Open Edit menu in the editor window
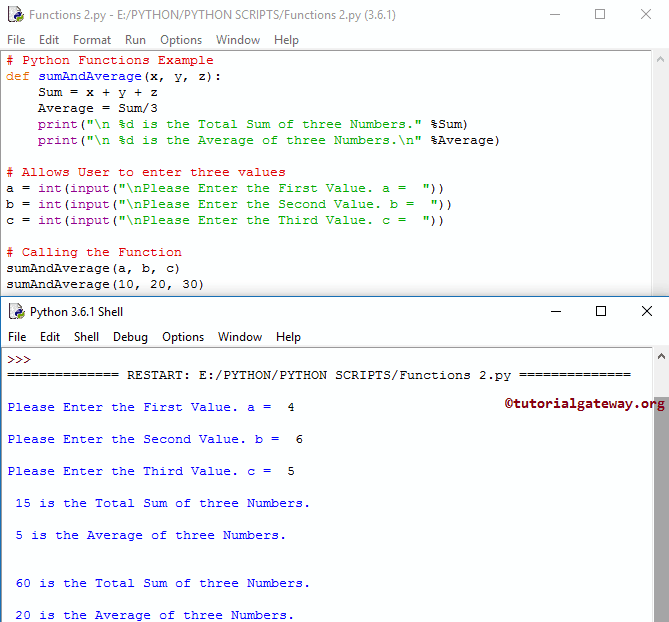 coord(49,40)
